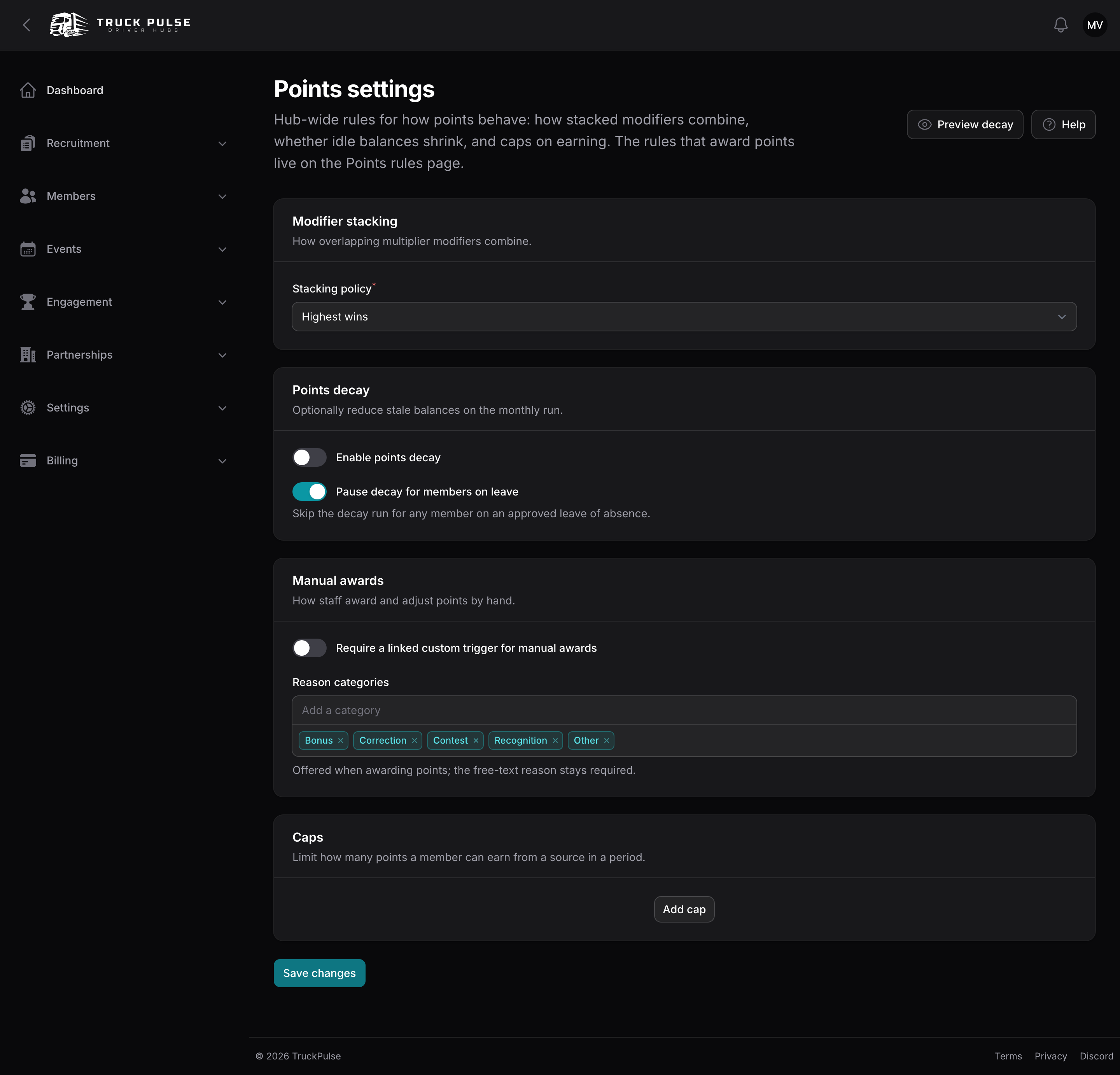Click the Correction category chip

pyautogui.click(x=387, y=741)
